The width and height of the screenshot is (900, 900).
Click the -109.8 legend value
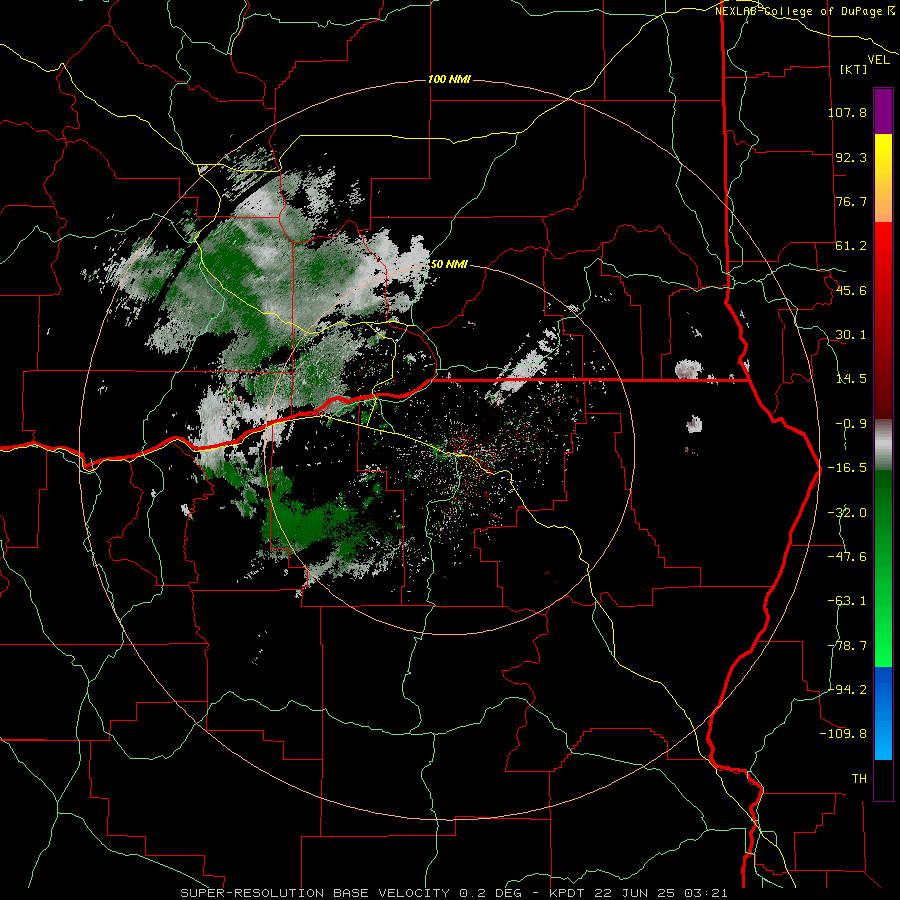click(x=843, y=734)
